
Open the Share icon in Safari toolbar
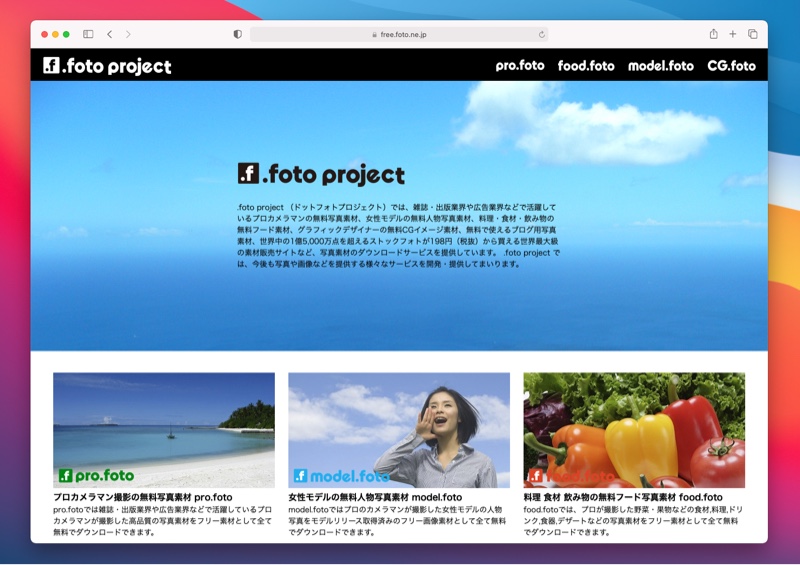tap(713, 34)
